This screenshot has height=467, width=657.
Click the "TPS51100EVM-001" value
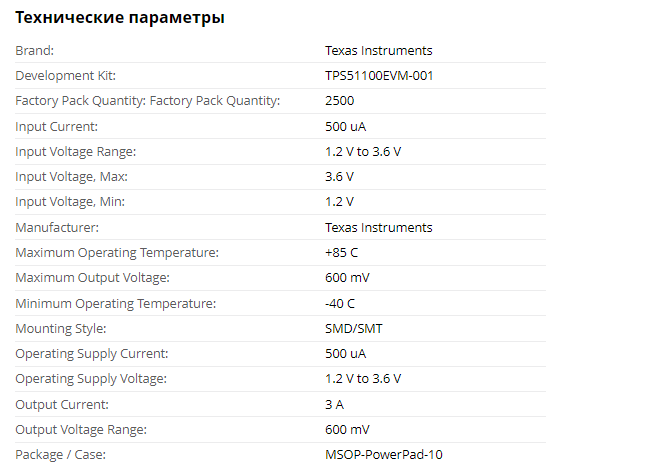[x=379, y=76]
